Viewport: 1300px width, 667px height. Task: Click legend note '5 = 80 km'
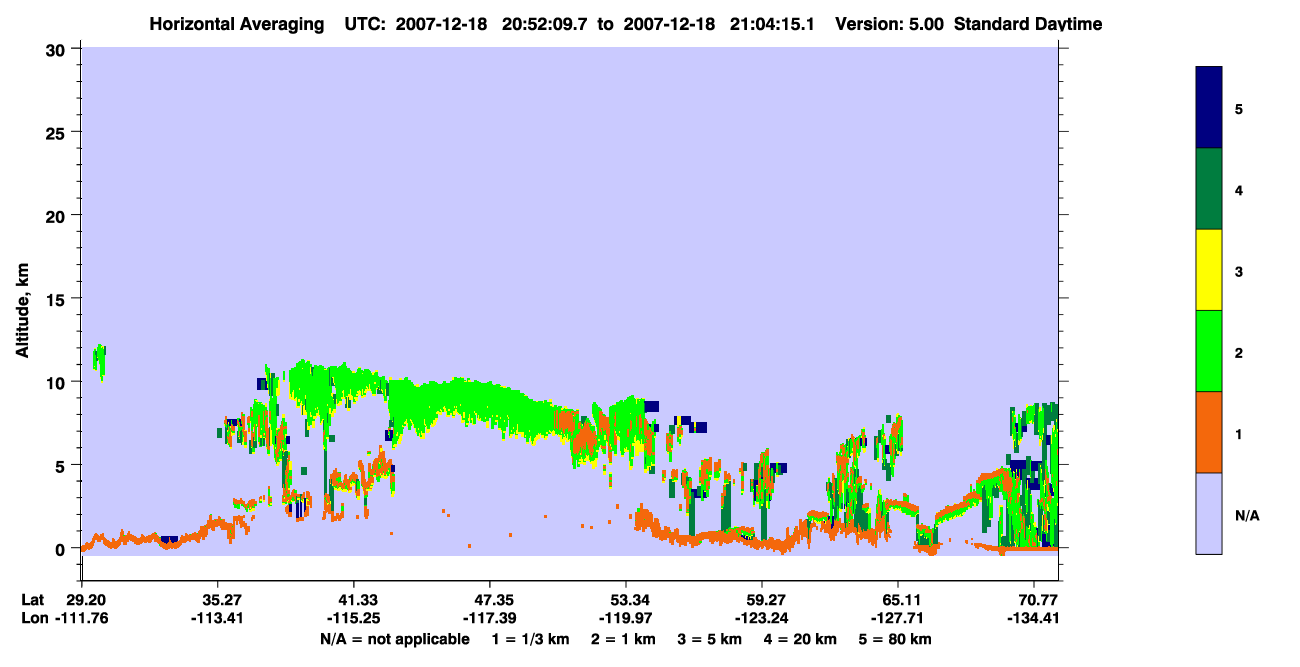point(895,639)
